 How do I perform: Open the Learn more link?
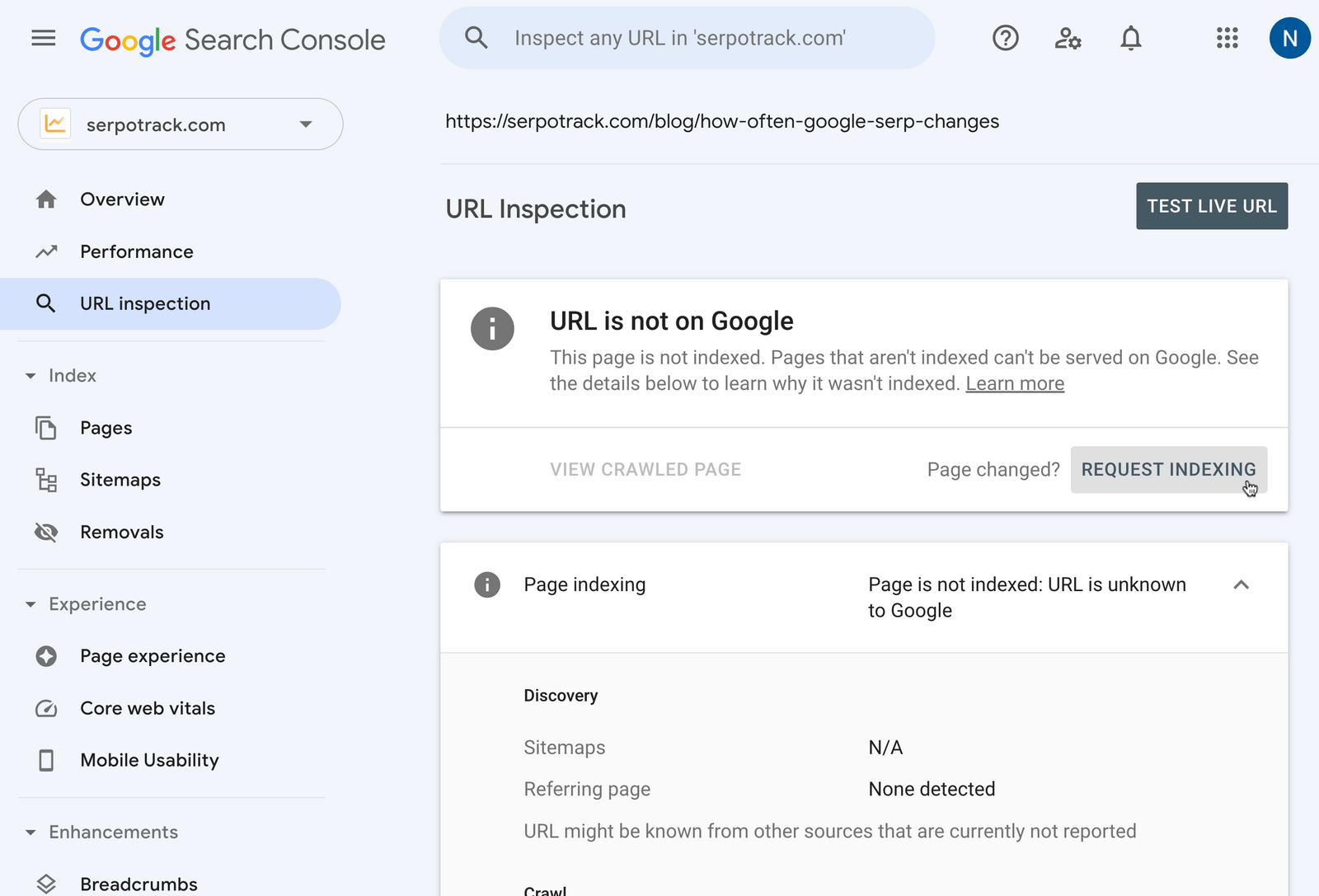click(x=1015, y=384)
